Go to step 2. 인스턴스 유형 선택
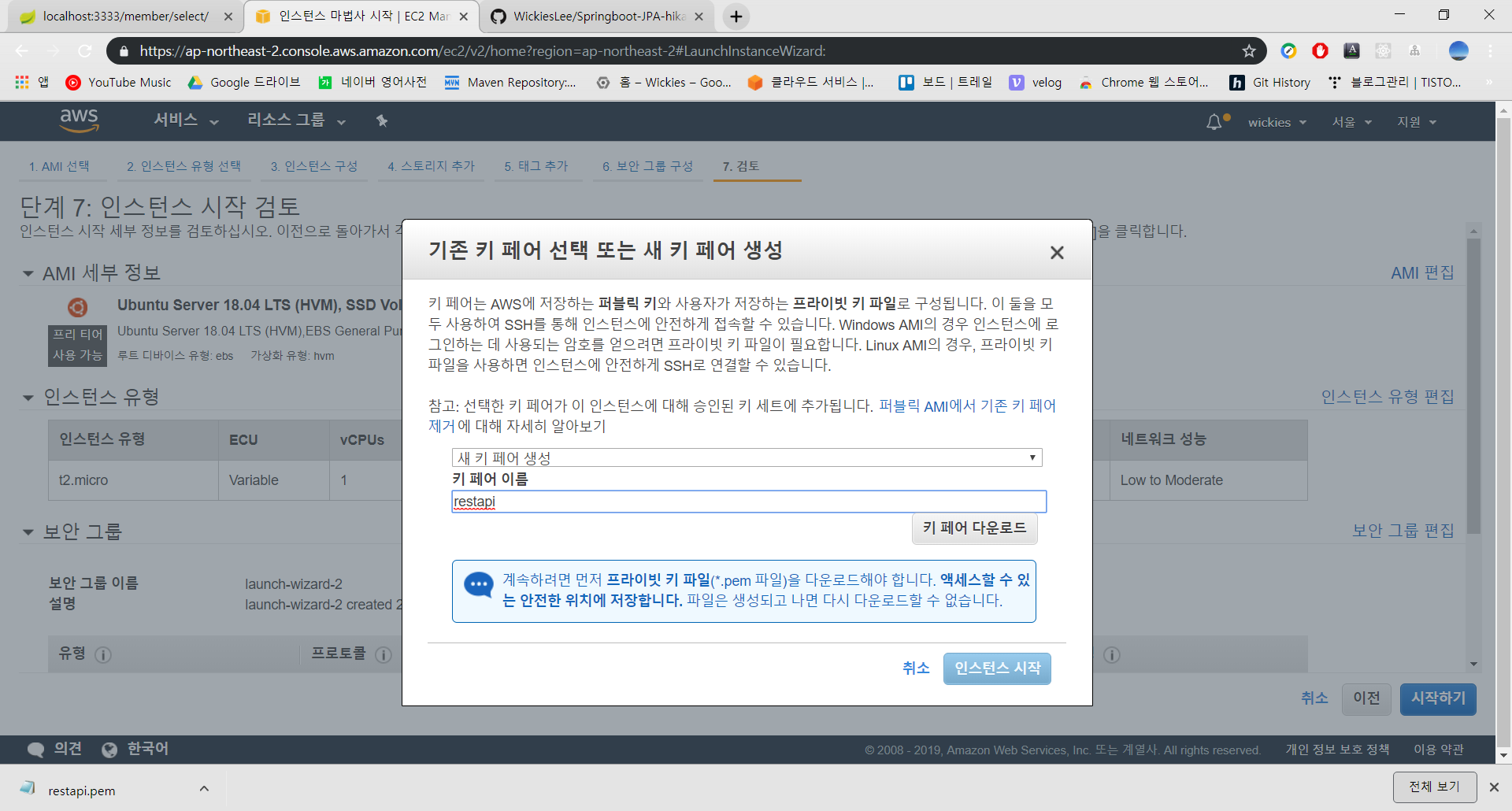The height and width of the screenshot is (811, 1512). 183,166
